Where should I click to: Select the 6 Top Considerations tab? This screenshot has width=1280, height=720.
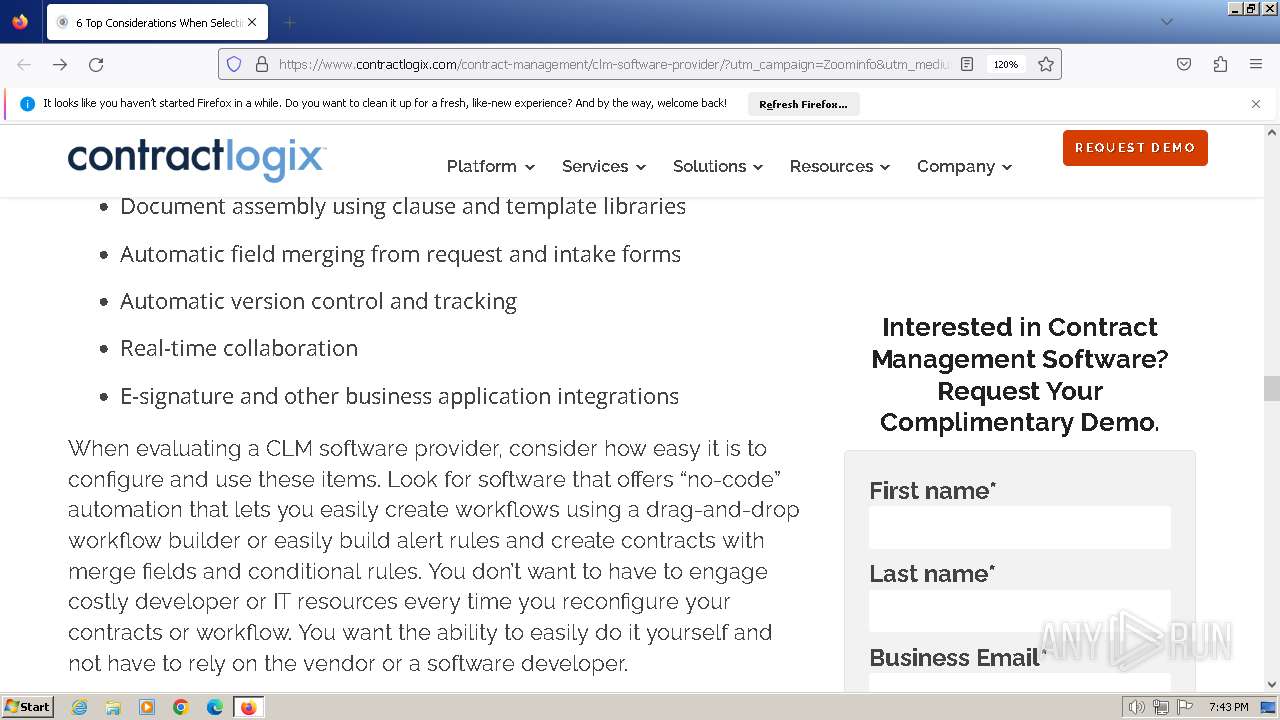[156, 22]
